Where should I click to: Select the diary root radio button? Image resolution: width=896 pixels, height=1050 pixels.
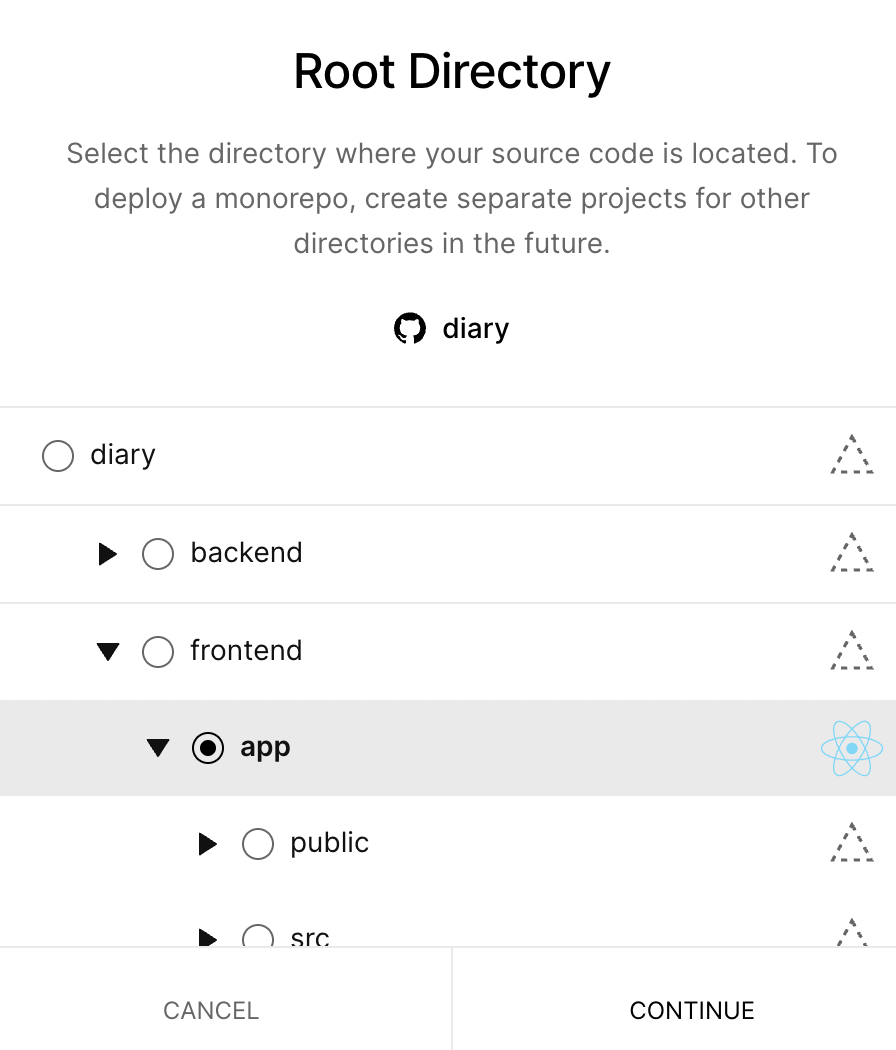[x=58, y=456]
